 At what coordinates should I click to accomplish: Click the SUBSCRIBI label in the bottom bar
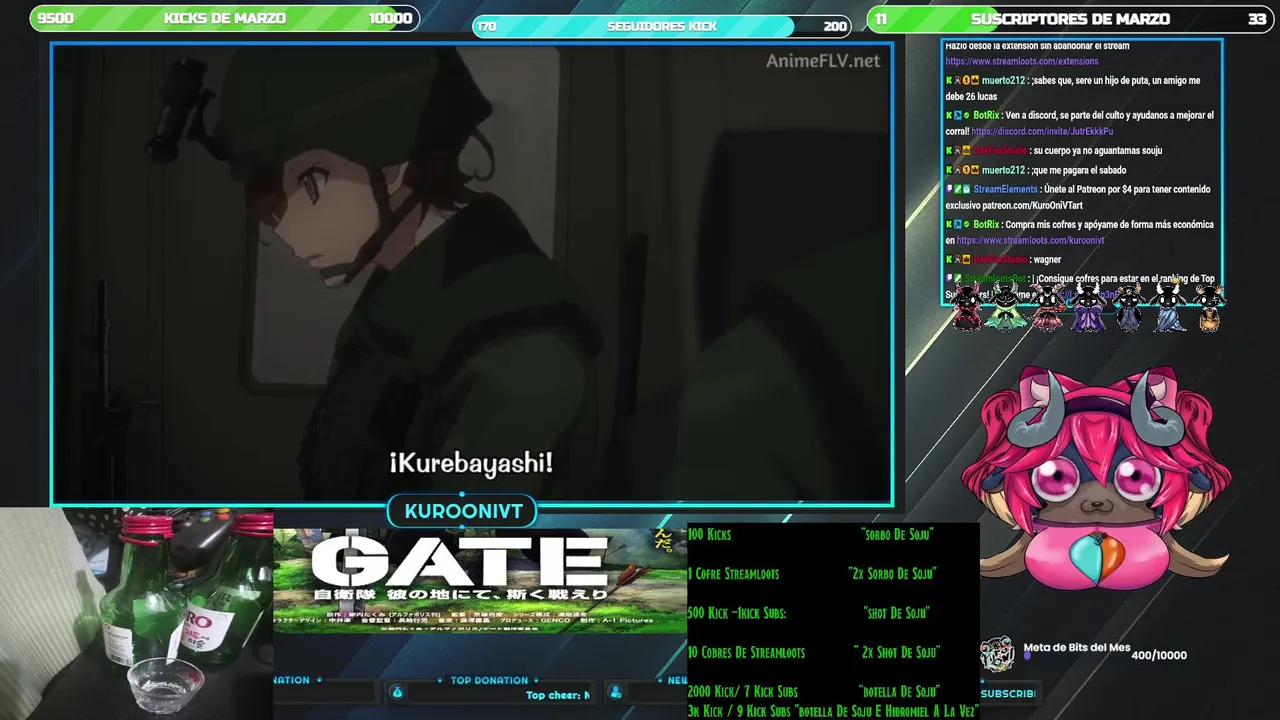pos(1008,693)
